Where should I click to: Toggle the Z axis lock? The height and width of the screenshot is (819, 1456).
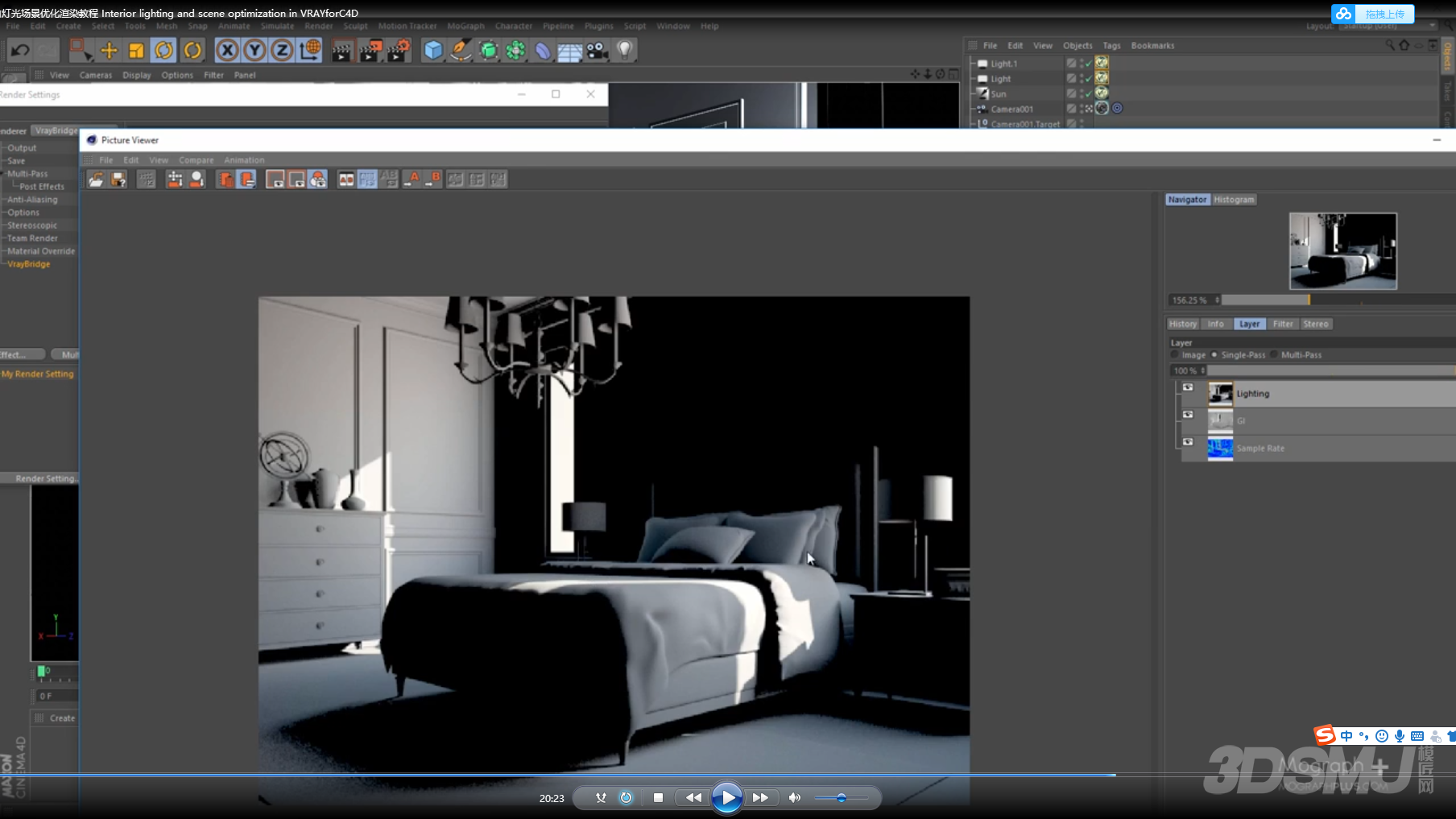coord(283,51)
